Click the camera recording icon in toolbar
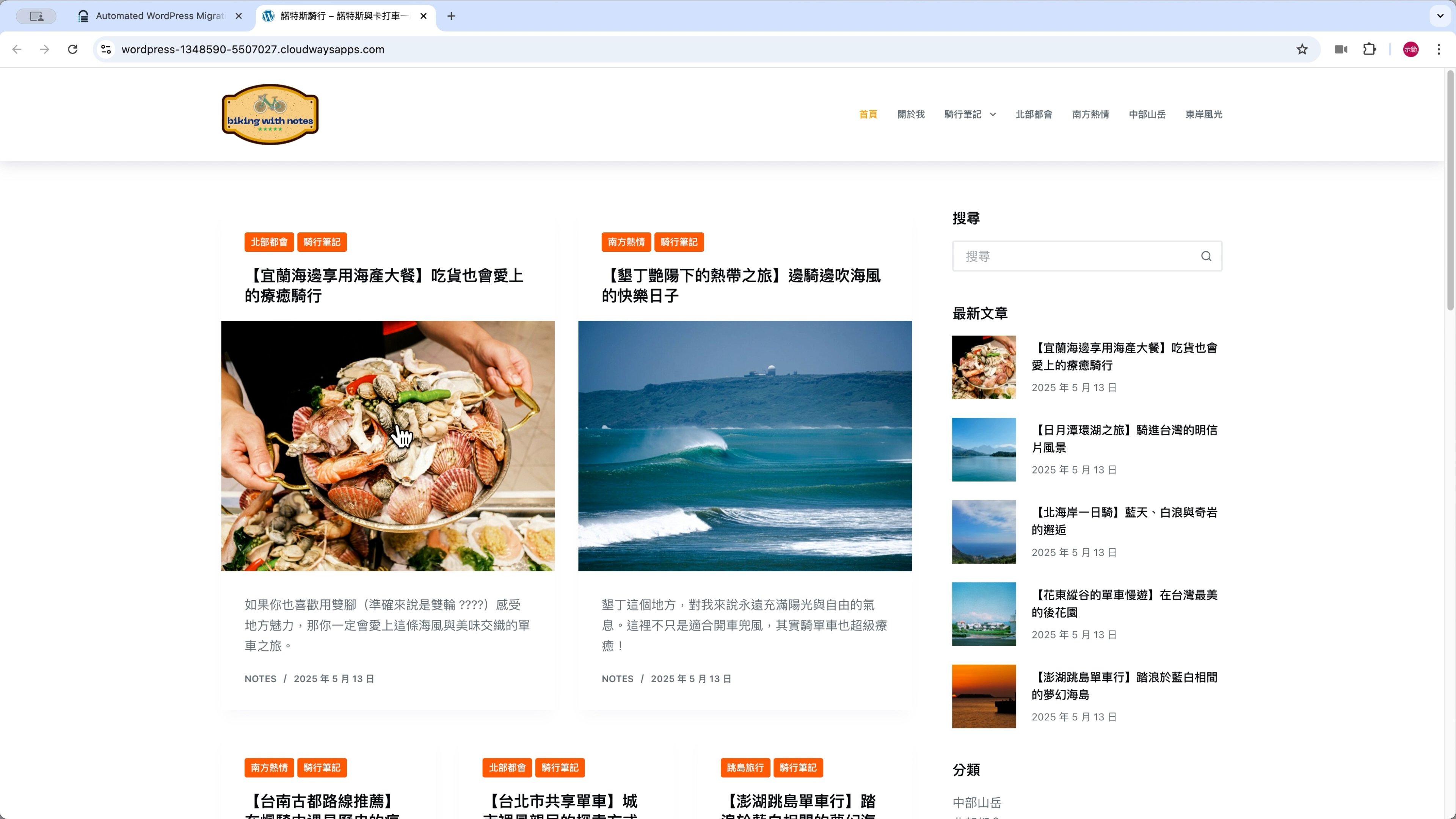Image resolution: width=1456 pixels, height=819 pixels. [x=1341, y=49]
